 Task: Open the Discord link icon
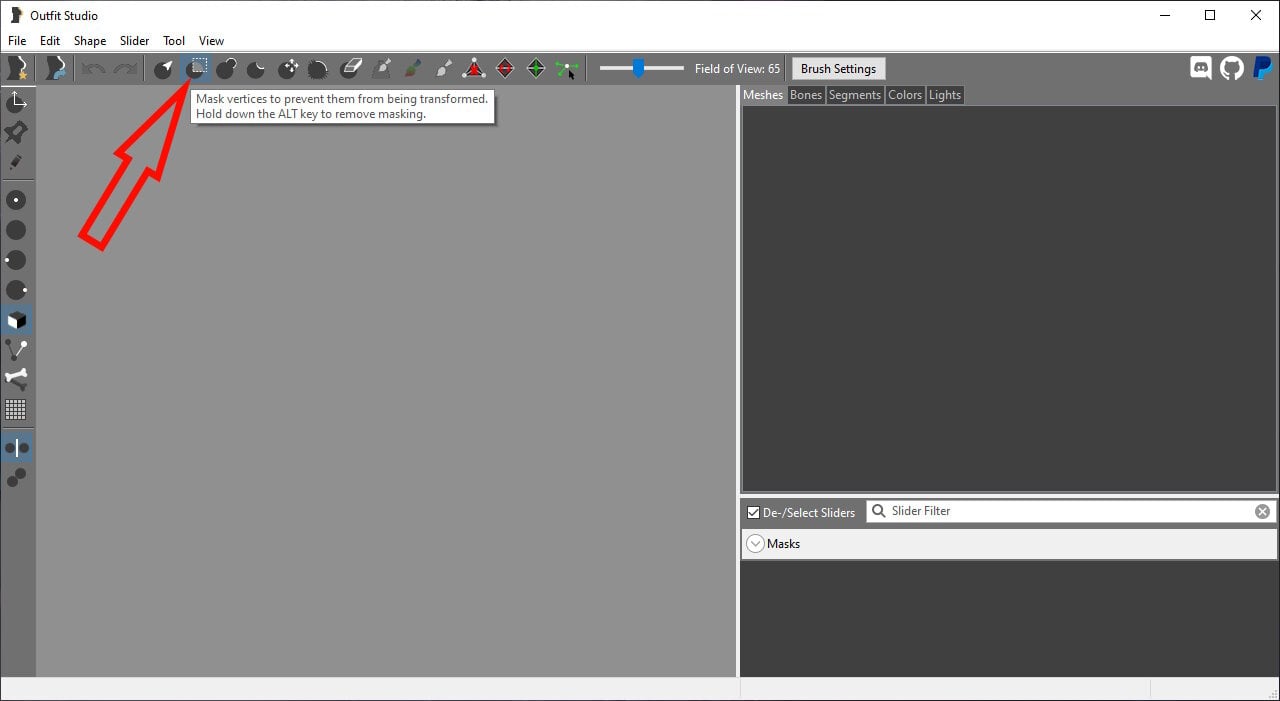1201,68
